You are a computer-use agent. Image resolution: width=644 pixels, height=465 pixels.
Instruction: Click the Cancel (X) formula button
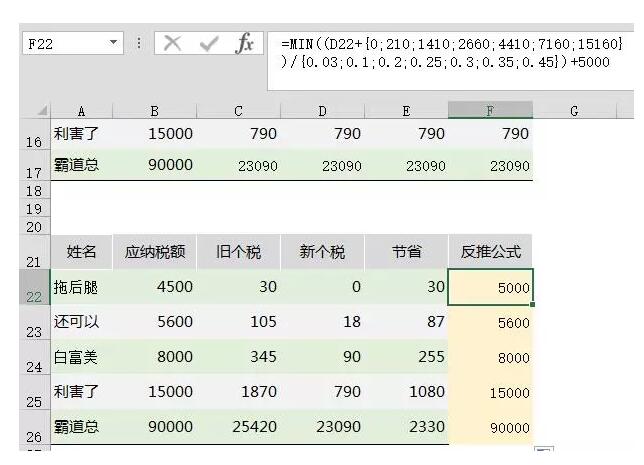tap(172, 43)
